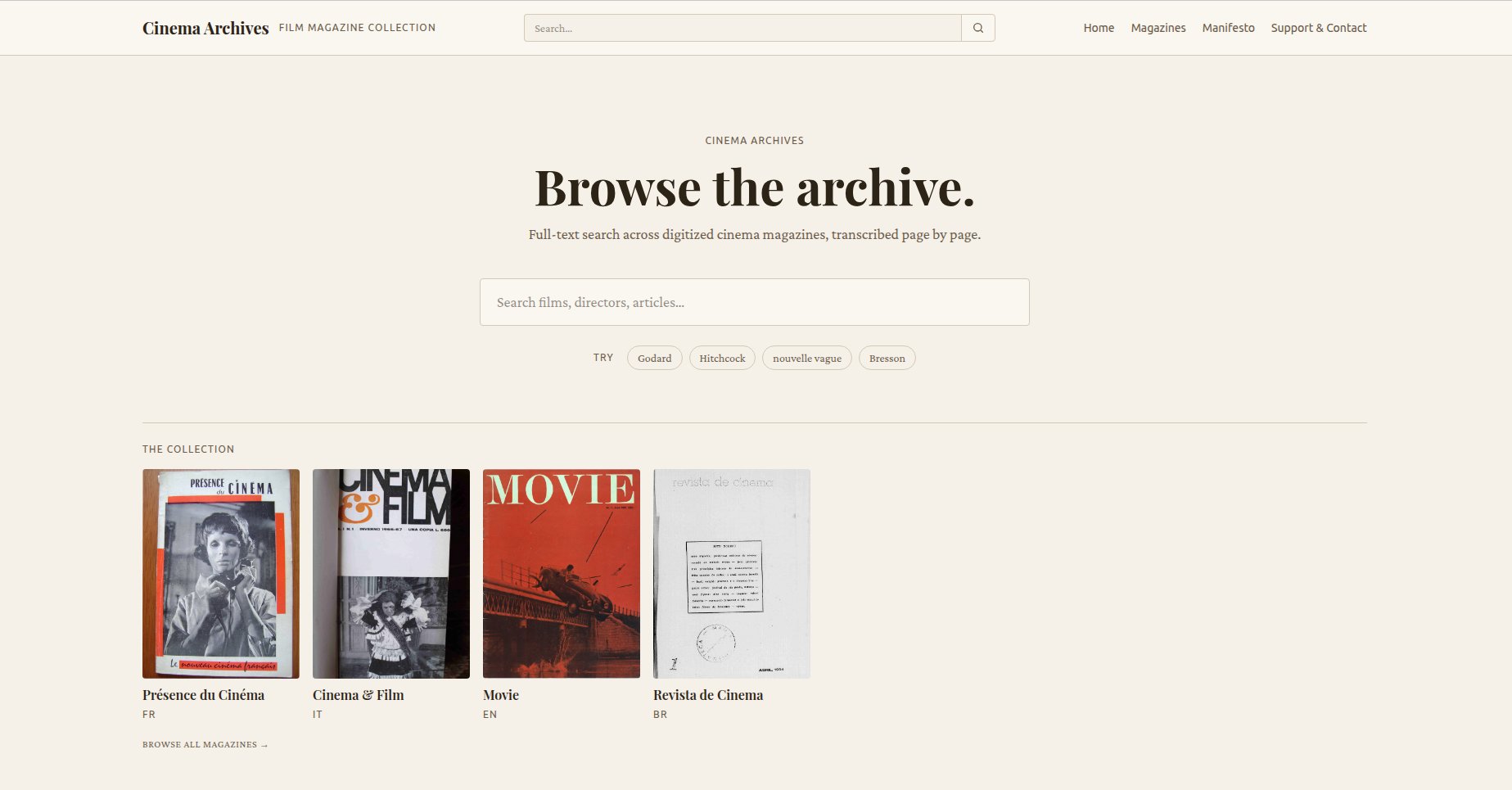Open the Magazines menu item
Image resolution: width=1512 pixels, height=790 pixels.
coord(1158,28)
